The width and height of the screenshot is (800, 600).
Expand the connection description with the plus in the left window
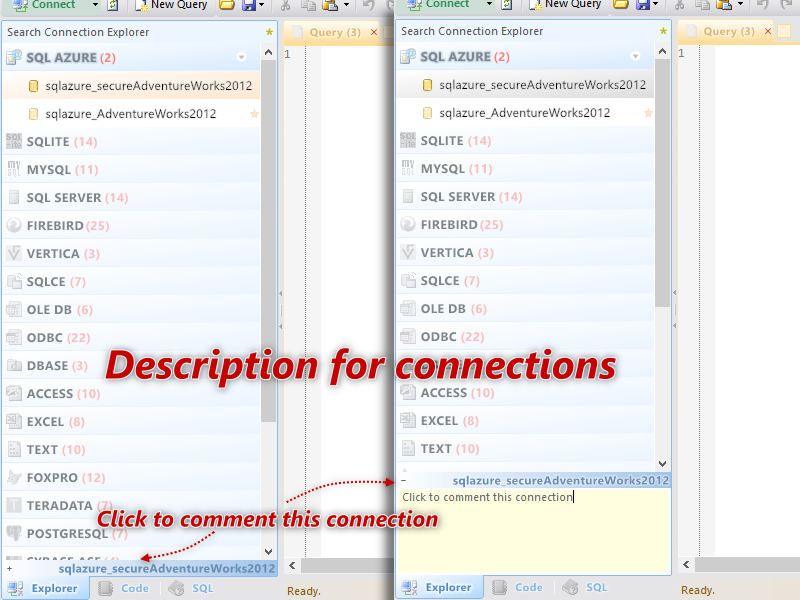10,568
